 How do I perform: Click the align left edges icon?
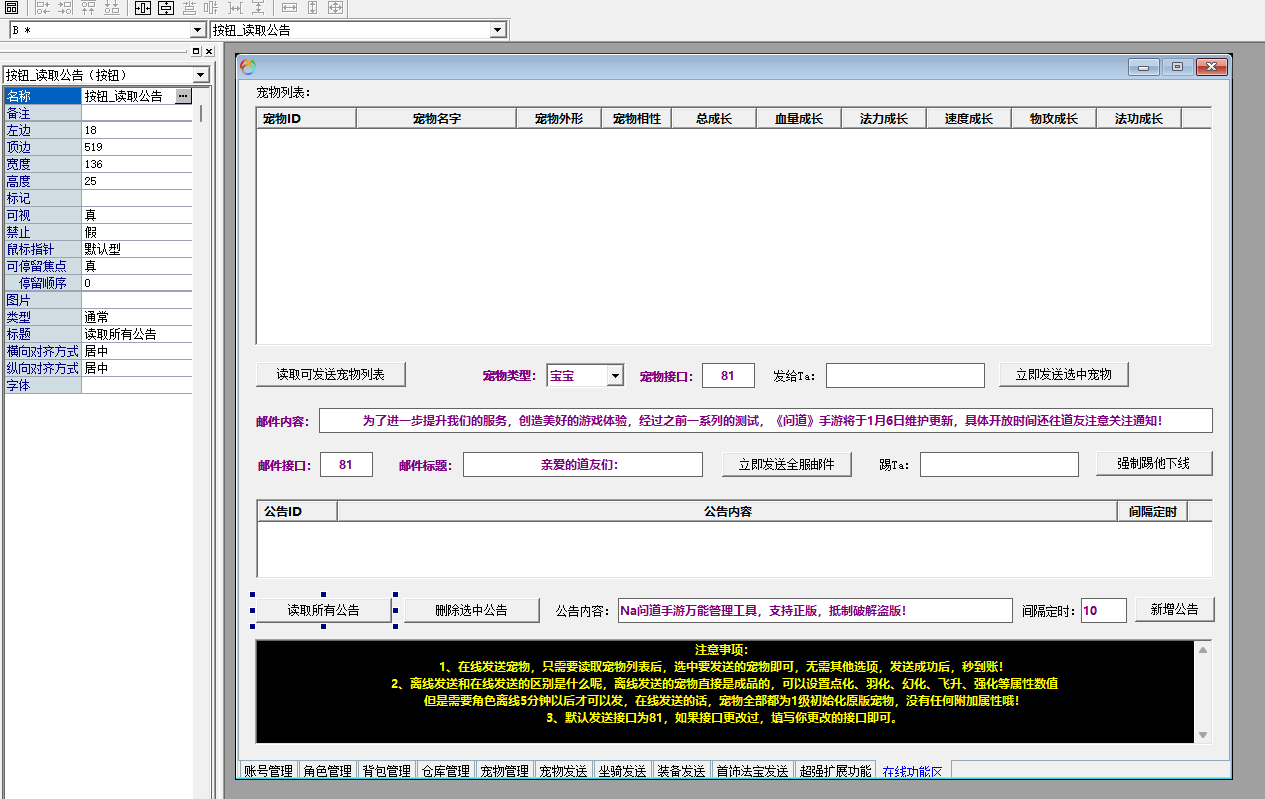[42, 8]
